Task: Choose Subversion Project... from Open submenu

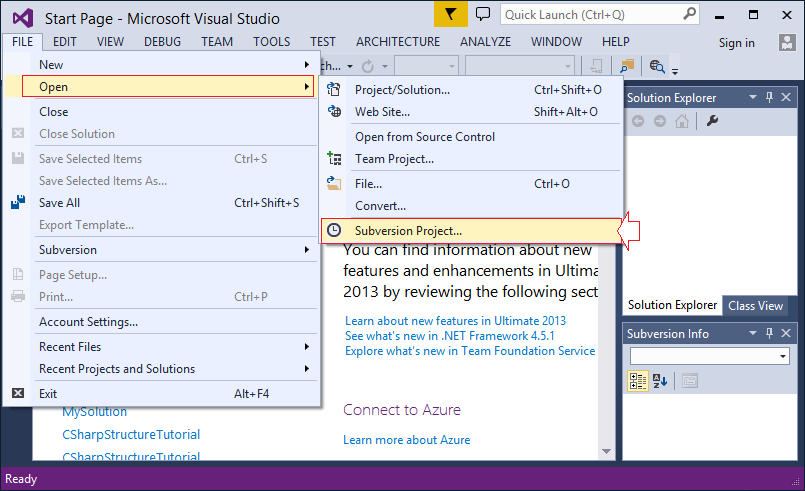Action: click(x=471, y=231)
